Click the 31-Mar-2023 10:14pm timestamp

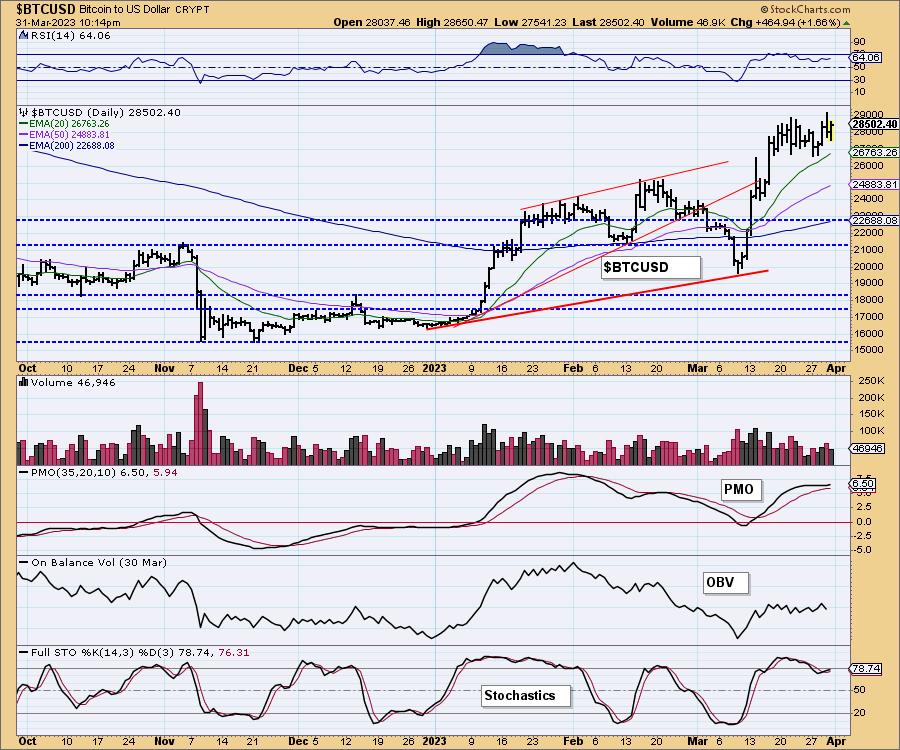[x=68, y=23]
